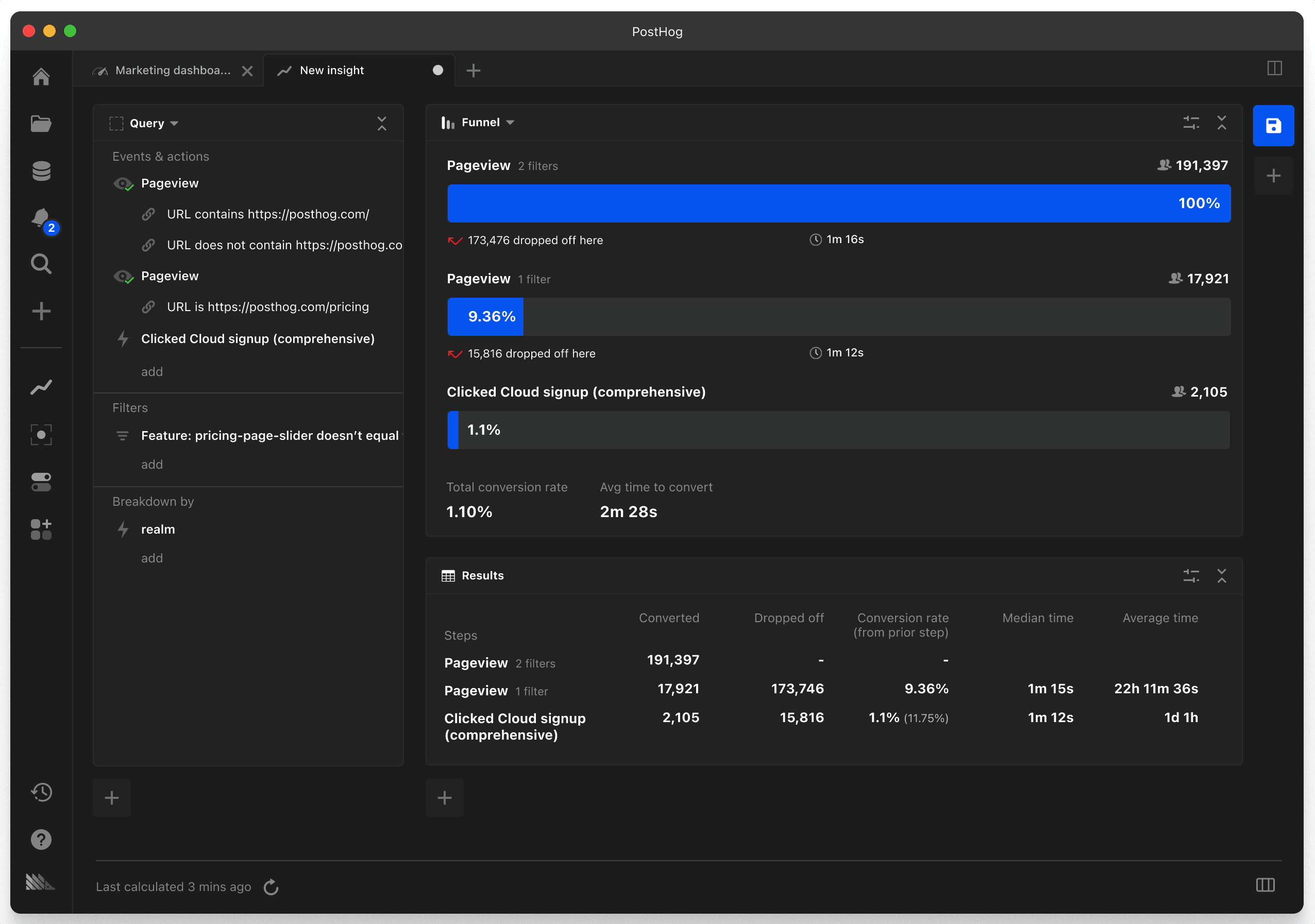The height and width of the screenshot is (924, 1315).
Task: Add a new filter under Filters
Action: pyautogui.click(x=152, y=464)
